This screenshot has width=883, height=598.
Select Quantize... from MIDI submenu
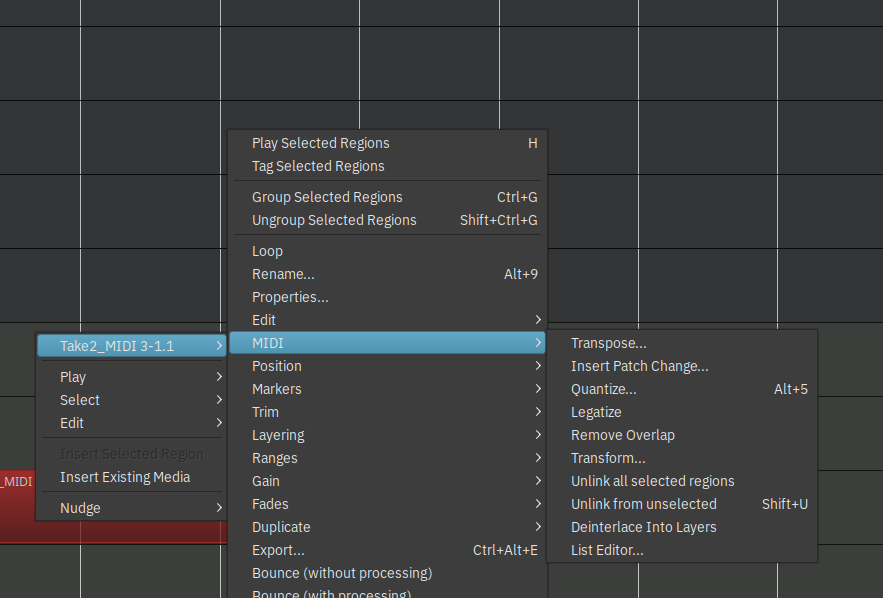[x=603, y=389]
